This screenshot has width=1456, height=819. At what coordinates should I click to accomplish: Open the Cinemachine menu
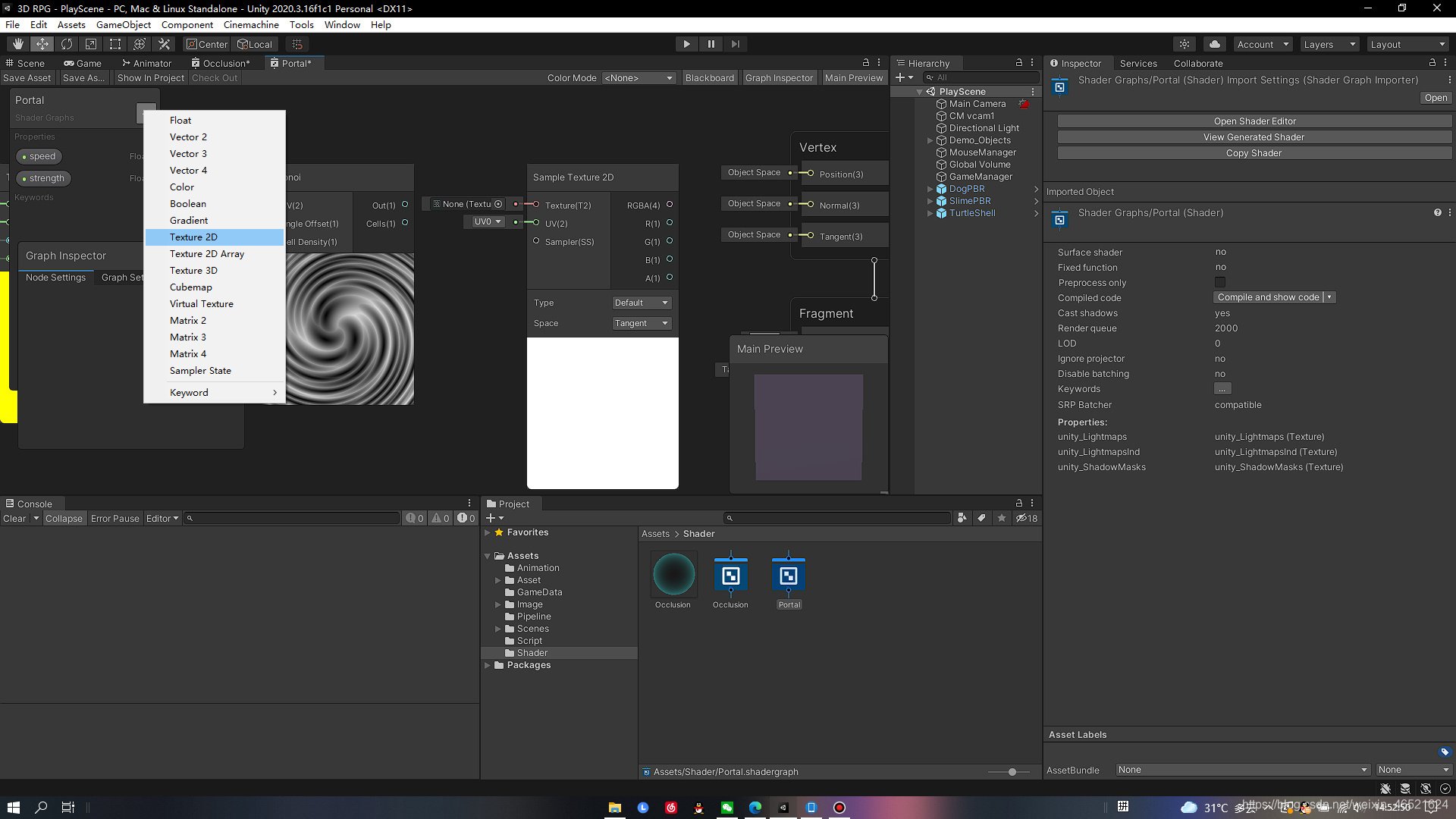pos(250,25)
